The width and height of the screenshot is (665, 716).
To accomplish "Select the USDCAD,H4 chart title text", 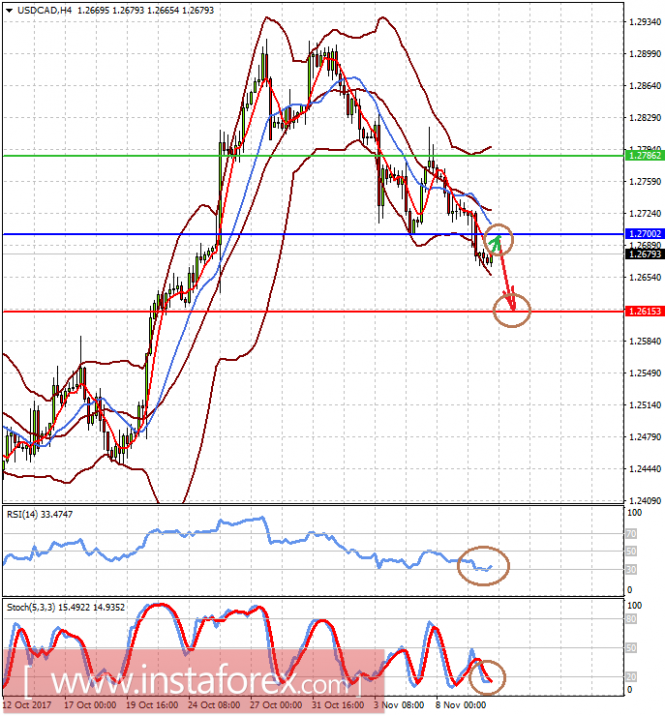I will point(47,10).
